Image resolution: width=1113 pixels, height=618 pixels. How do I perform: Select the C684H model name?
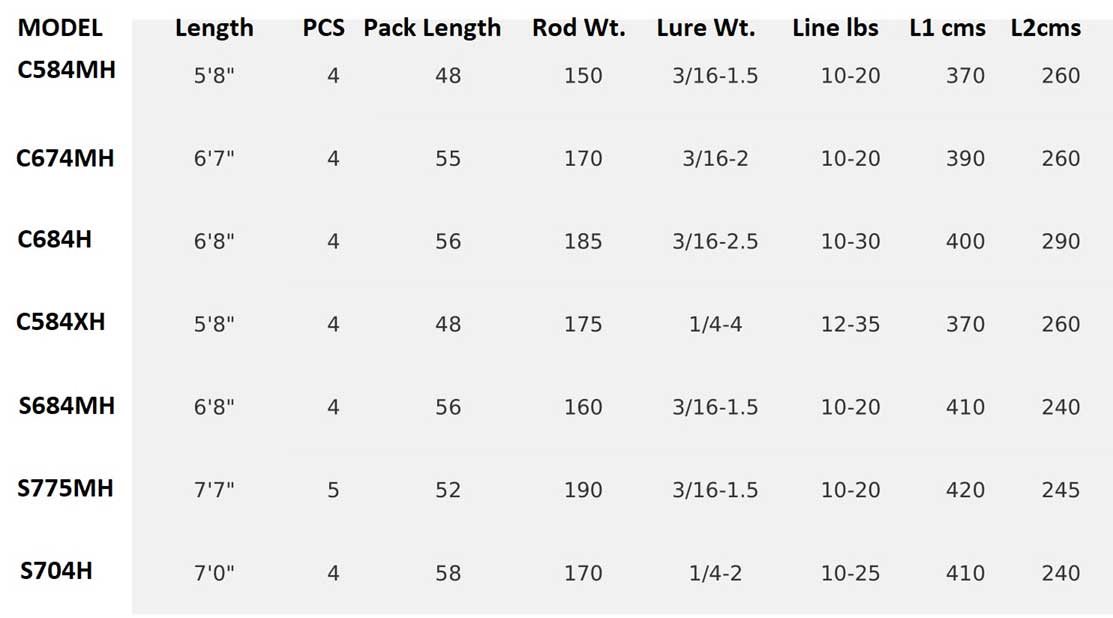pyautogui.click(x=54, y=239)
